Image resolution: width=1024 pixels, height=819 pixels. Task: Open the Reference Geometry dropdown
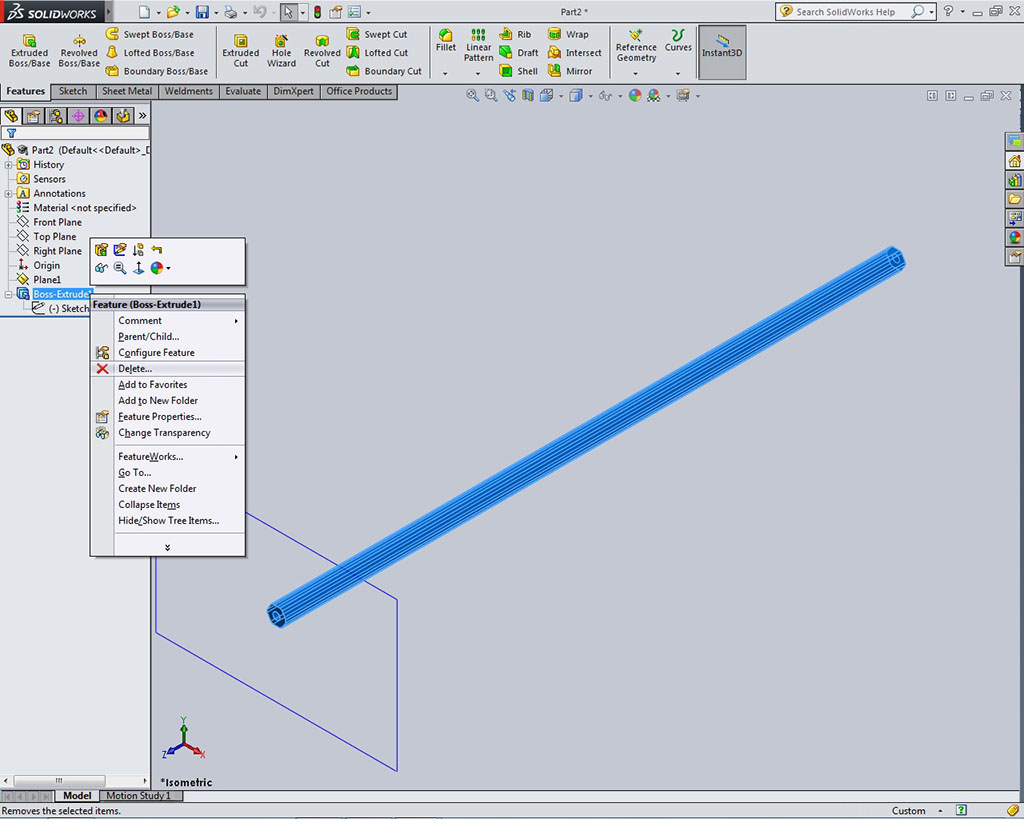[636, 73]
